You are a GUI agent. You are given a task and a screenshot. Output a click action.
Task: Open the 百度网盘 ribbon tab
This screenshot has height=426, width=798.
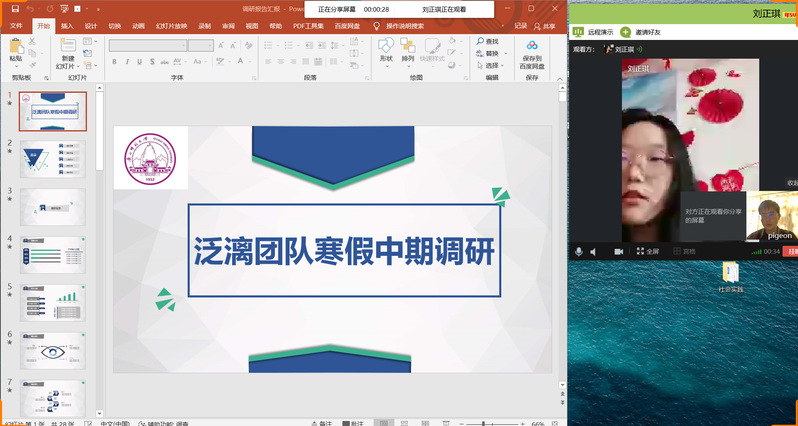tap(347, 26)
